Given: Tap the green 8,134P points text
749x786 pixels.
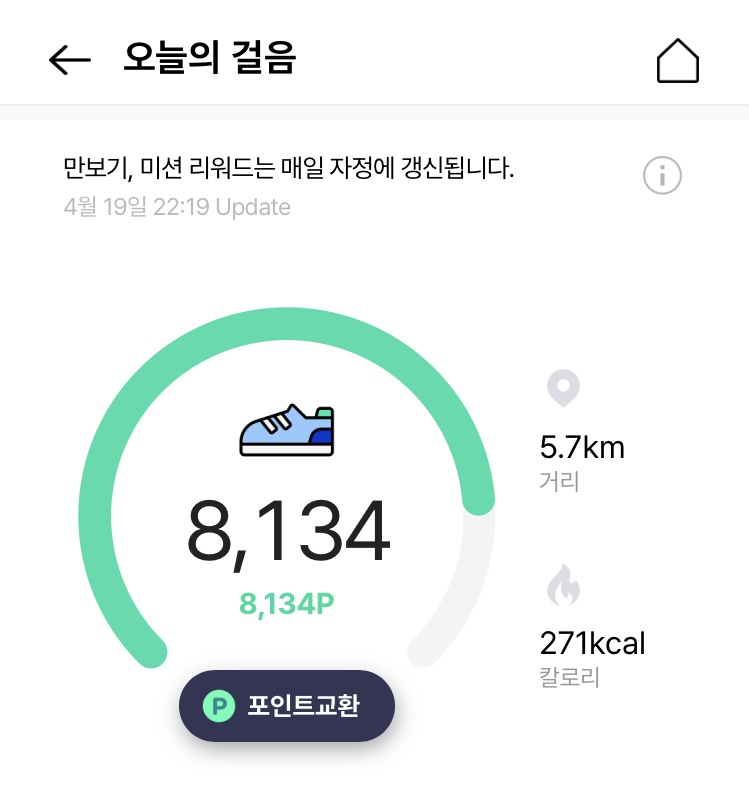Looking at the screenshot, I should click(x=286, y=604).
